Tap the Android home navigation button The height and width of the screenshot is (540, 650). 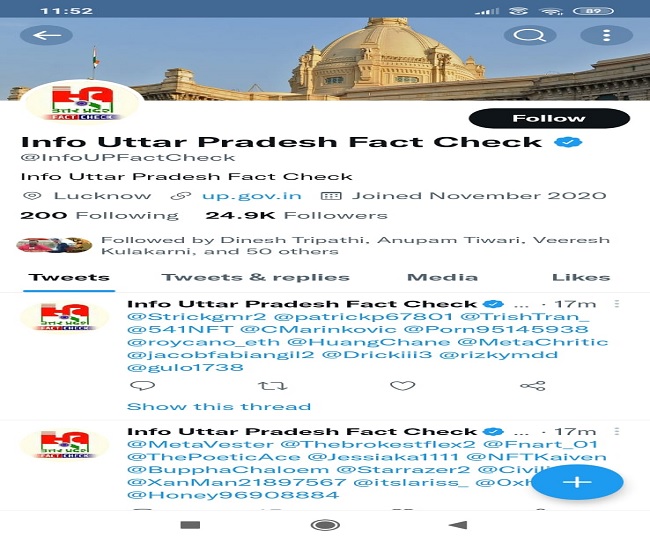(x=325, y=525)
